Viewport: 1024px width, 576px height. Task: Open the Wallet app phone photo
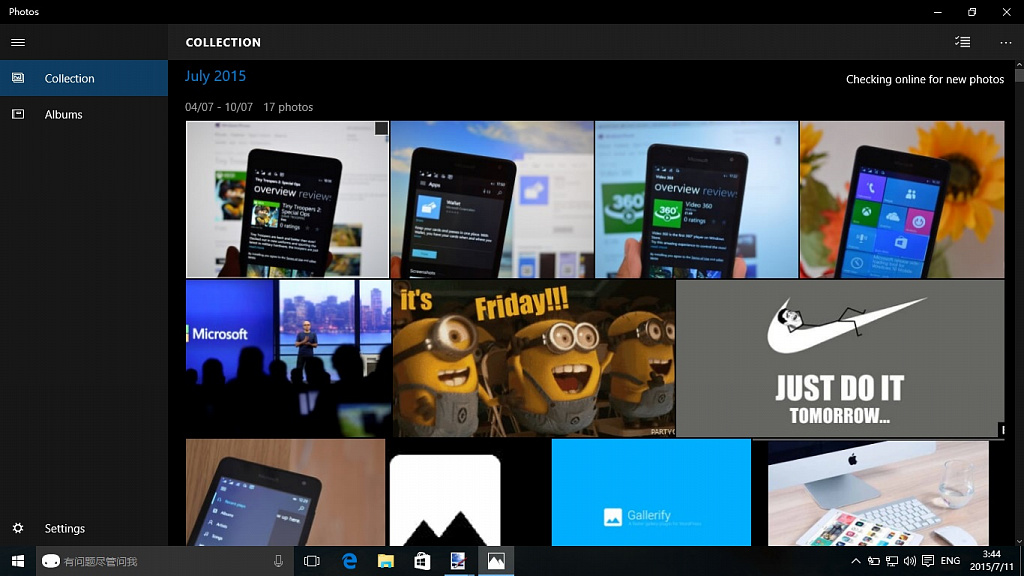point(492,199)
